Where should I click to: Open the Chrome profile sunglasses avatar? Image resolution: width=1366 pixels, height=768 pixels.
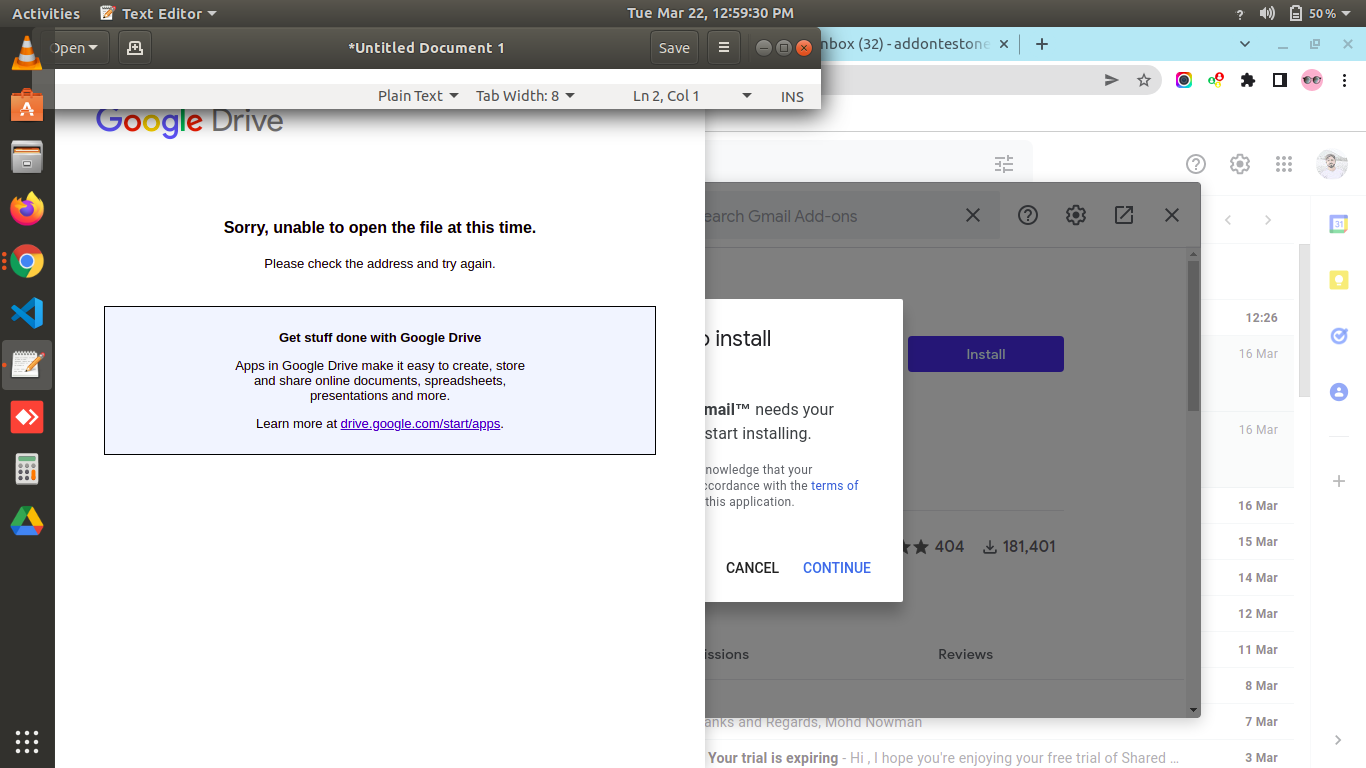pyautogui.click(x=1312, y=80)
